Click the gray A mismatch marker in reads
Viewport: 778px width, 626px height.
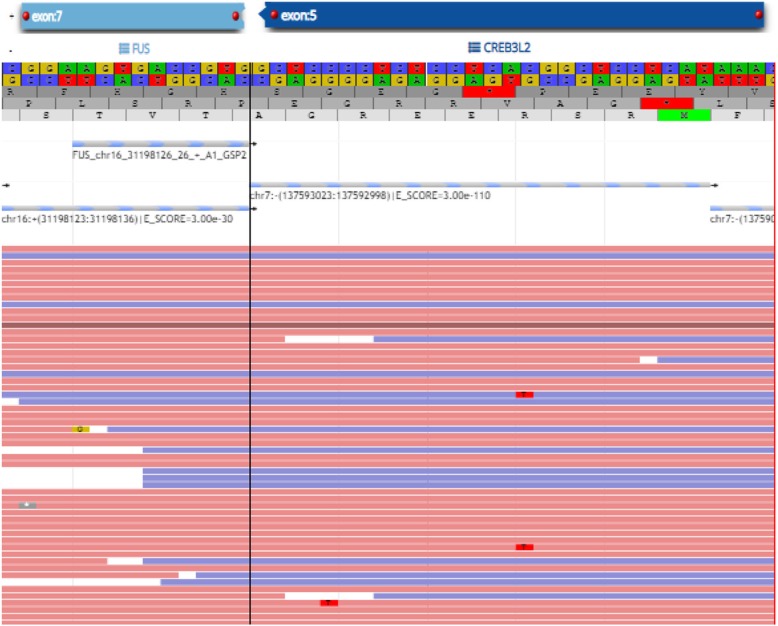(27, 505)
